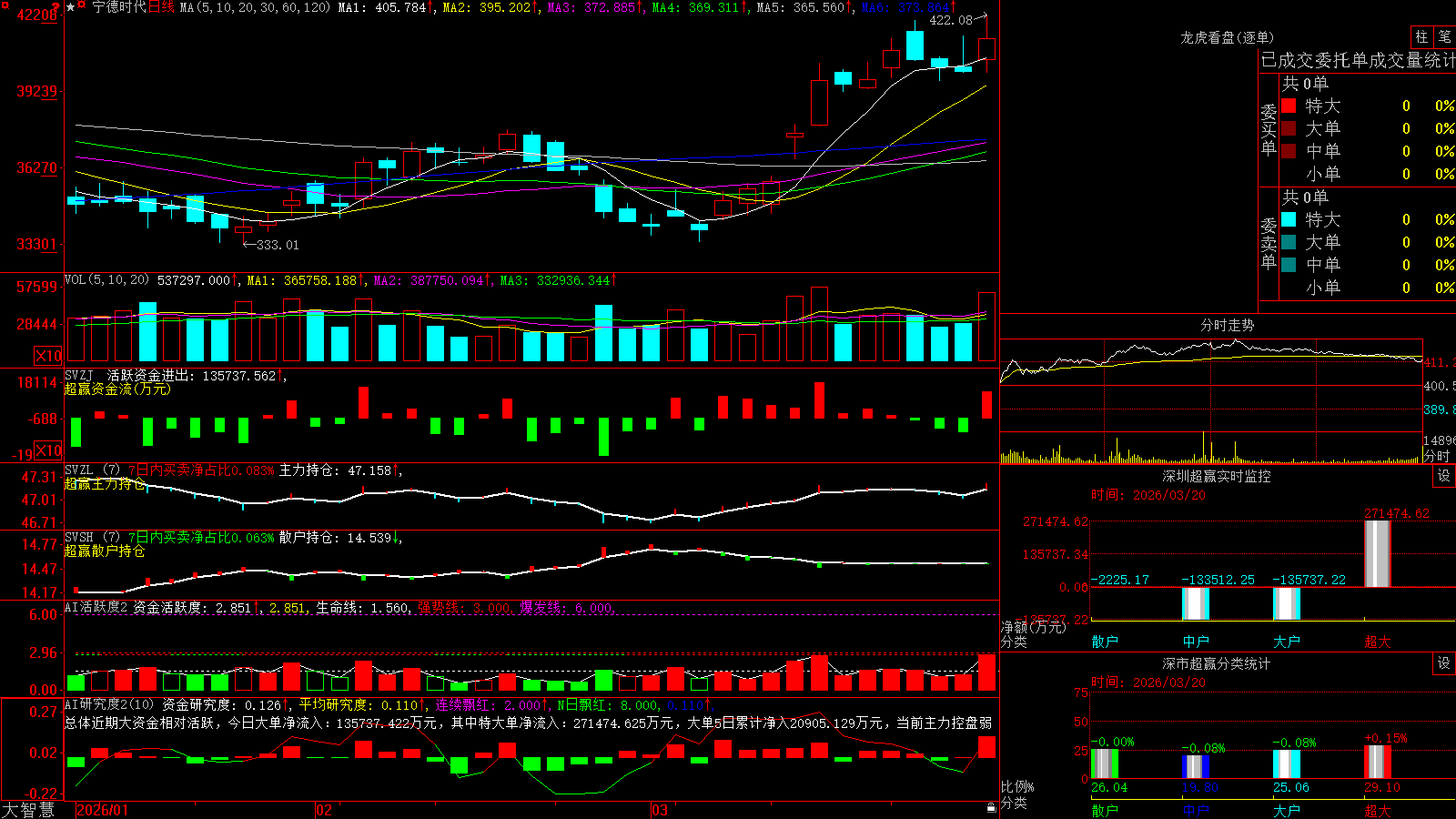Select the 散户 category in 深圳超赢实时监控

[x=1105, y=642]
